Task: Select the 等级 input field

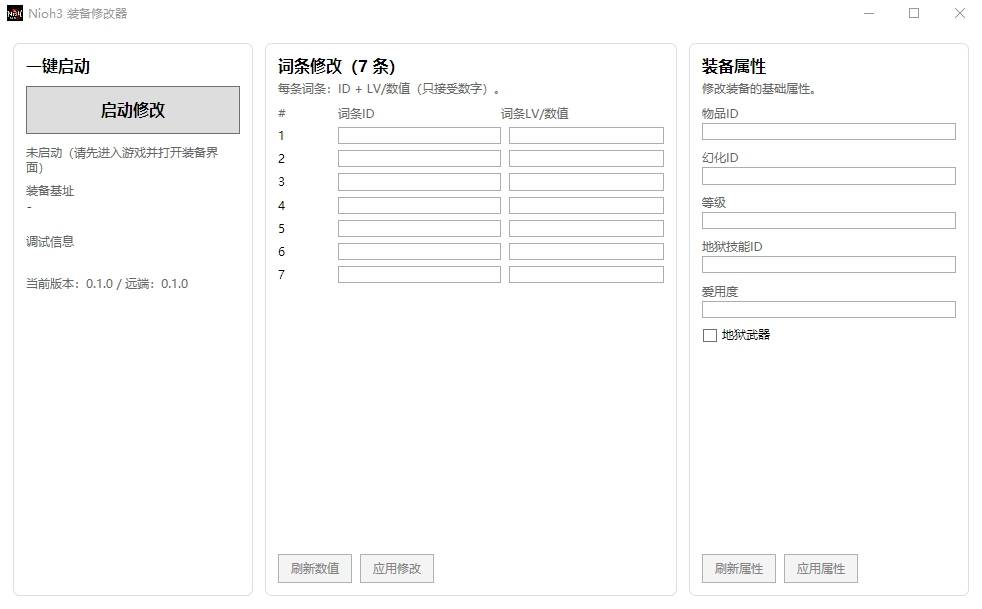Action: point(828,221)
